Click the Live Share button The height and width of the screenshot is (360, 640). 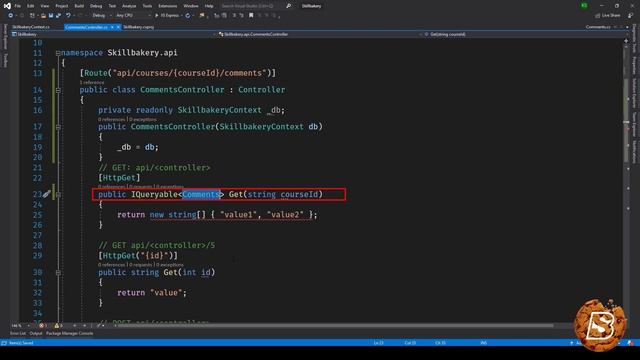point(608,16)
